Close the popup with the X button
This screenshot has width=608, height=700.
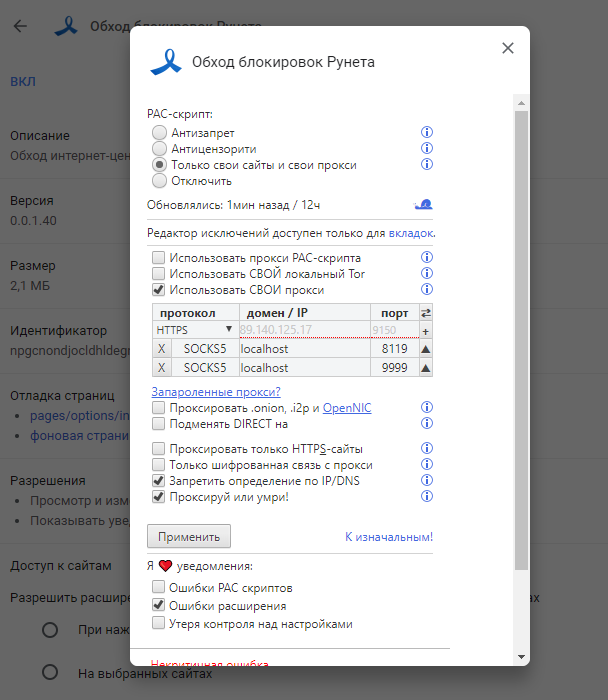[x=508, y=48]
